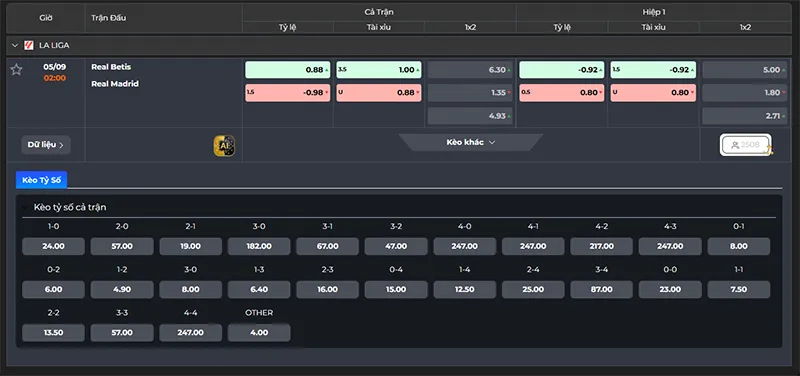Select first-half 1x2 odds 2.71

tap(745, 116)
